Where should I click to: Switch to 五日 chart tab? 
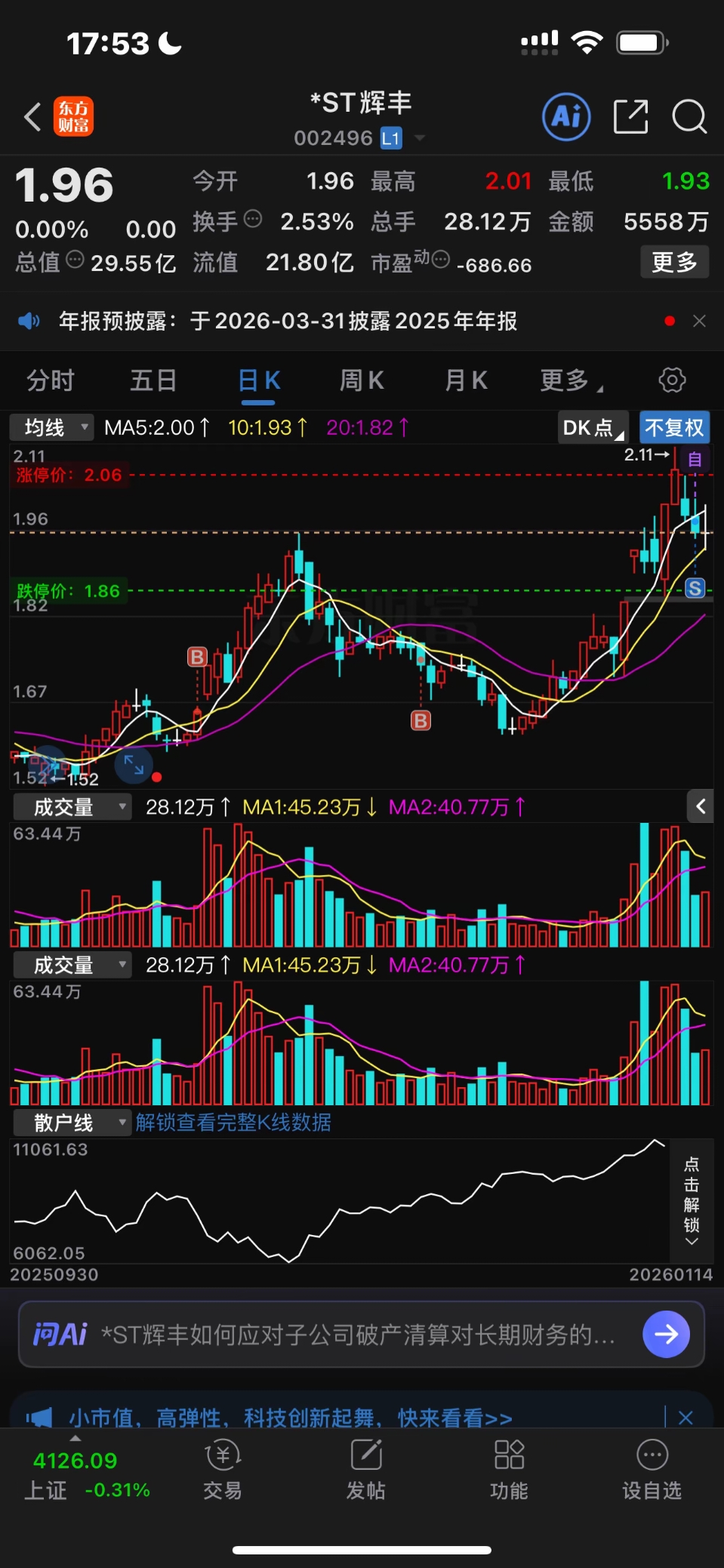pos(153,380)
